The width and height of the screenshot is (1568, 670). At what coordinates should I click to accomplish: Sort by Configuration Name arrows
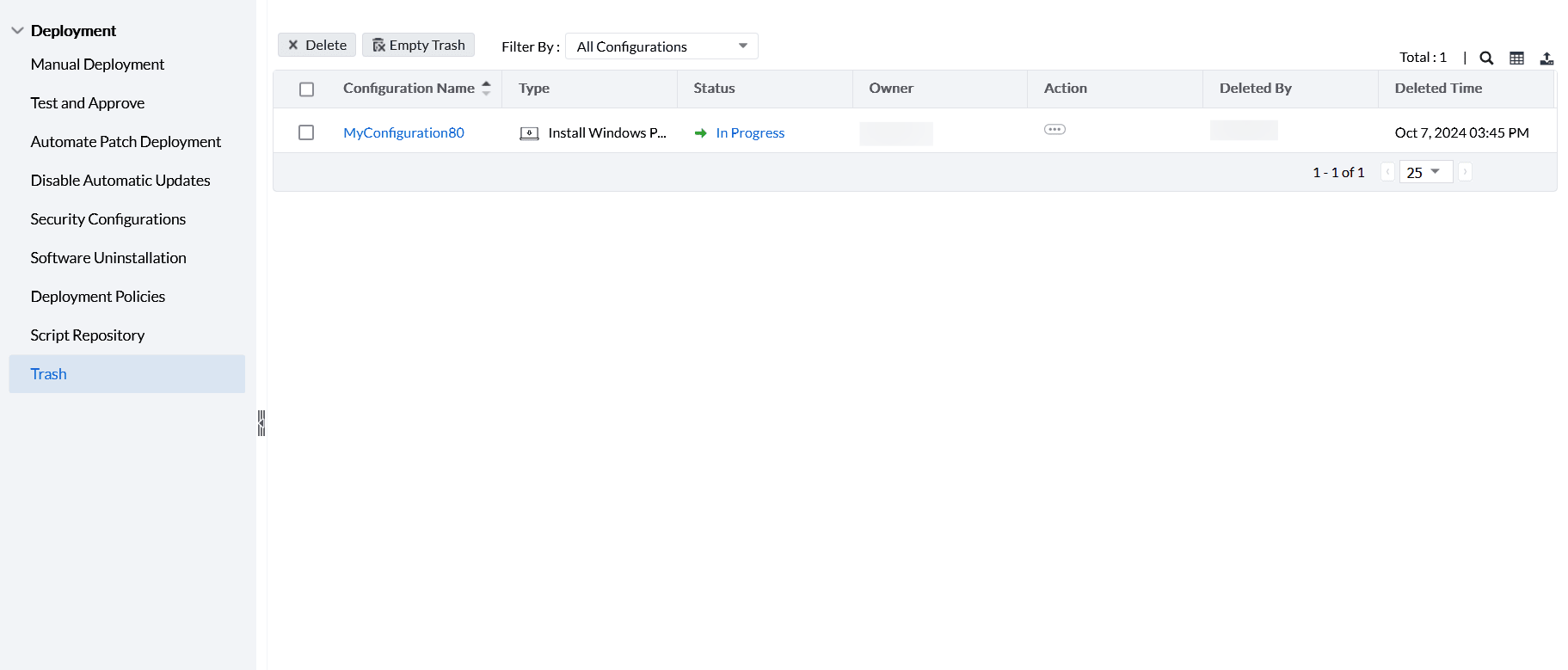[486, 89]
